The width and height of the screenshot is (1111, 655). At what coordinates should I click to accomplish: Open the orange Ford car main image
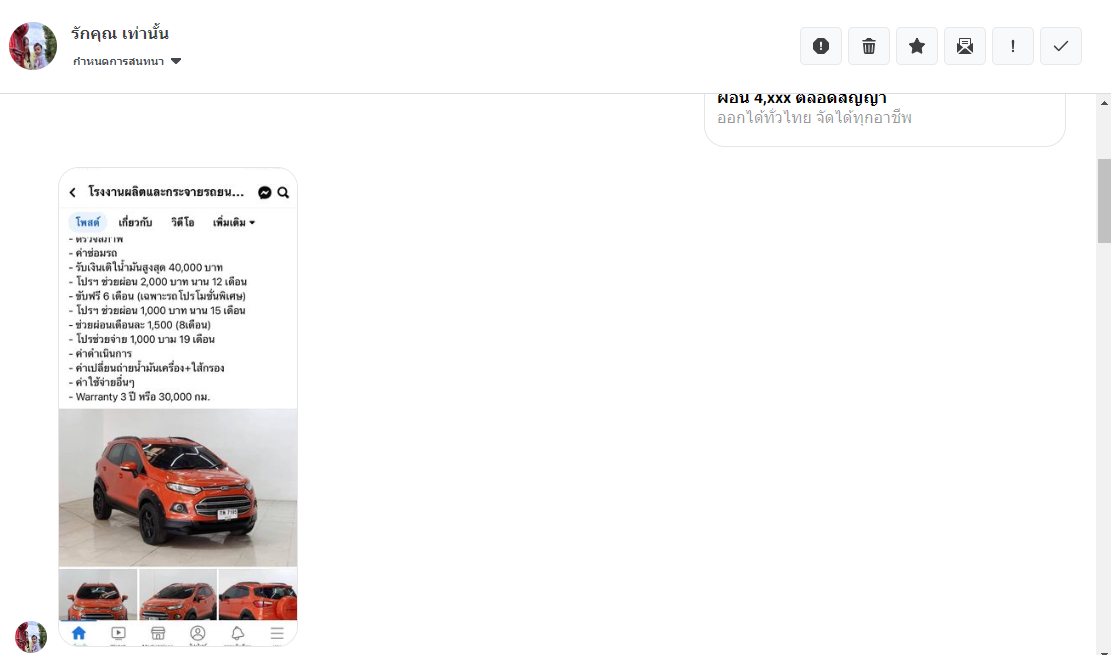point(178,488)
